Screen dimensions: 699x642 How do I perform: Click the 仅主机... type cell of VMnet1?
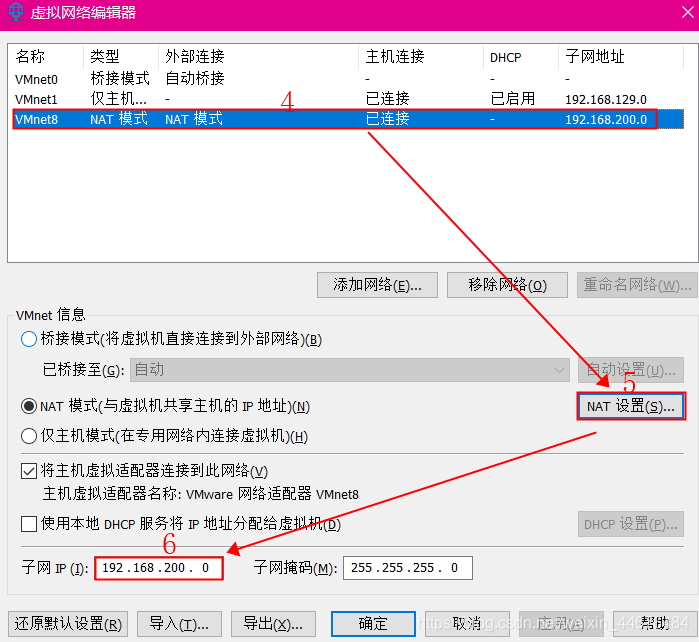pyautogui.click(x=118, y=99)
